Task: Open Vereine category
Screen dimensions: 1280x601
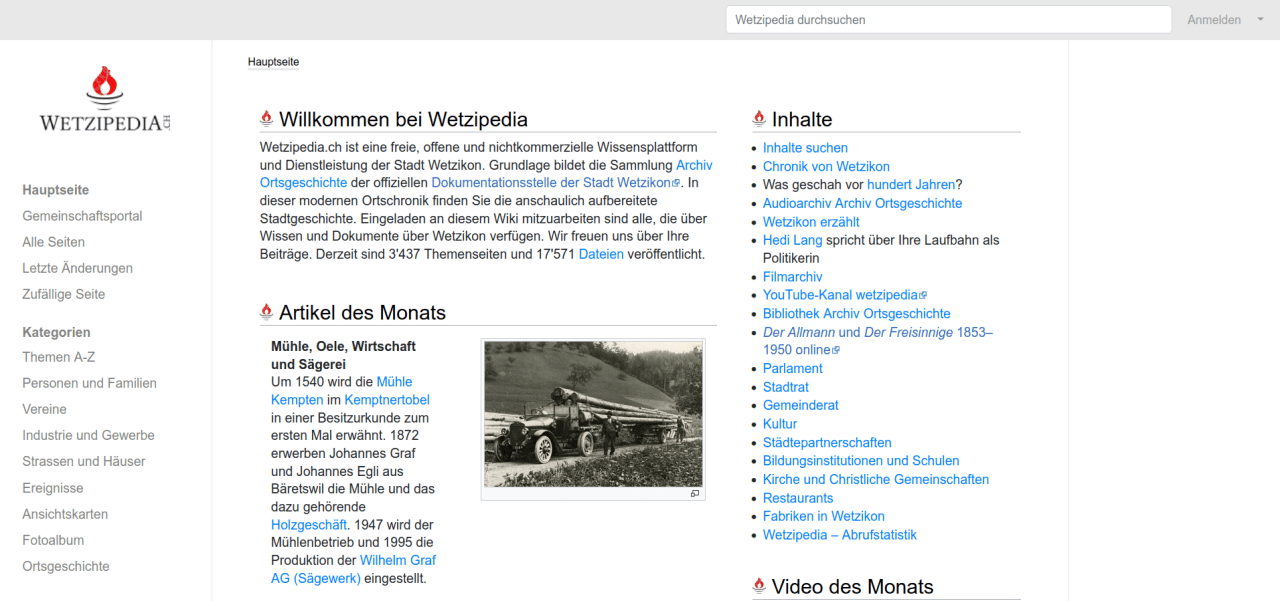Action: tap(44, 409)
